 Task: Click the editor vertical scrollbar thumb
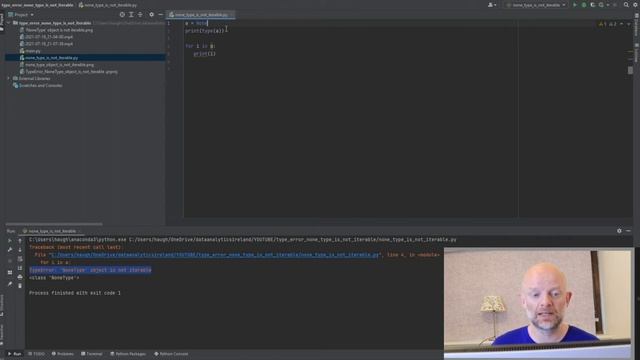630,70
